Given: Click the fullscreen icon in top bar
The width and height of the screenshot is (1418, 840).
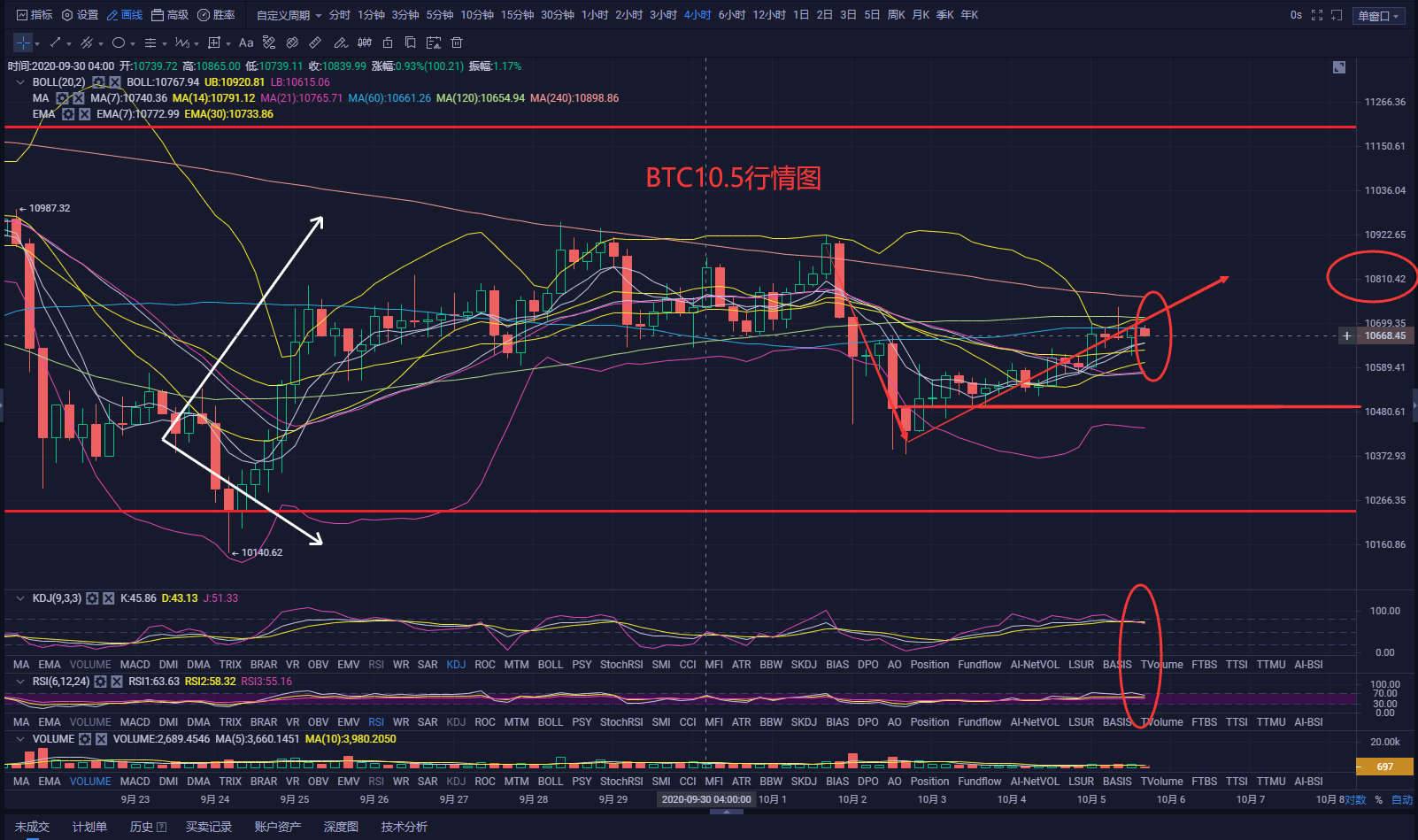Looking at the screenshot, I should (1317, 15).
